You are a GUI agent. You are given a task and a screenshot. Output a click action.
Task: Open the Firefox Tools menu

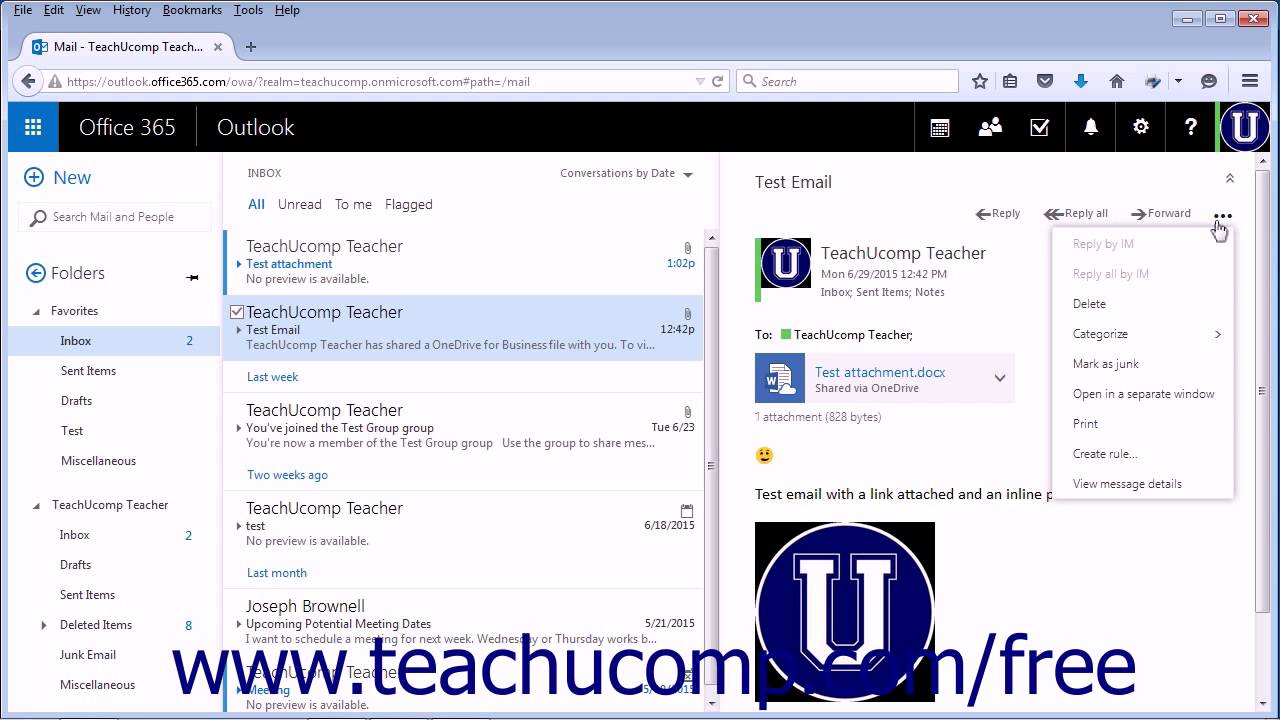click(248, 10)
